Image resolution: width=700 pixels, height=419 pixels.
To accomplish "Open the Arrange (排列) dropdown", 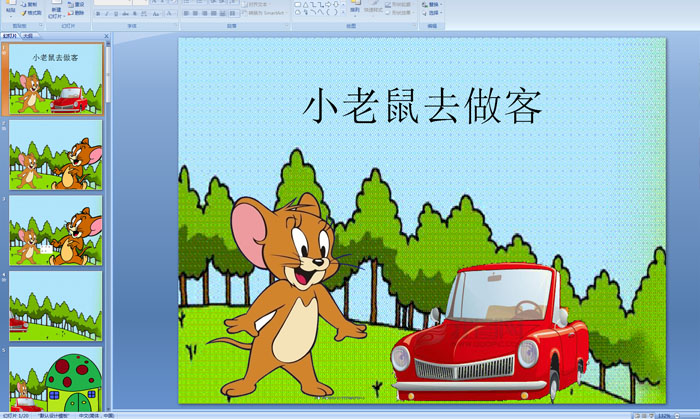I will [355, 9].
